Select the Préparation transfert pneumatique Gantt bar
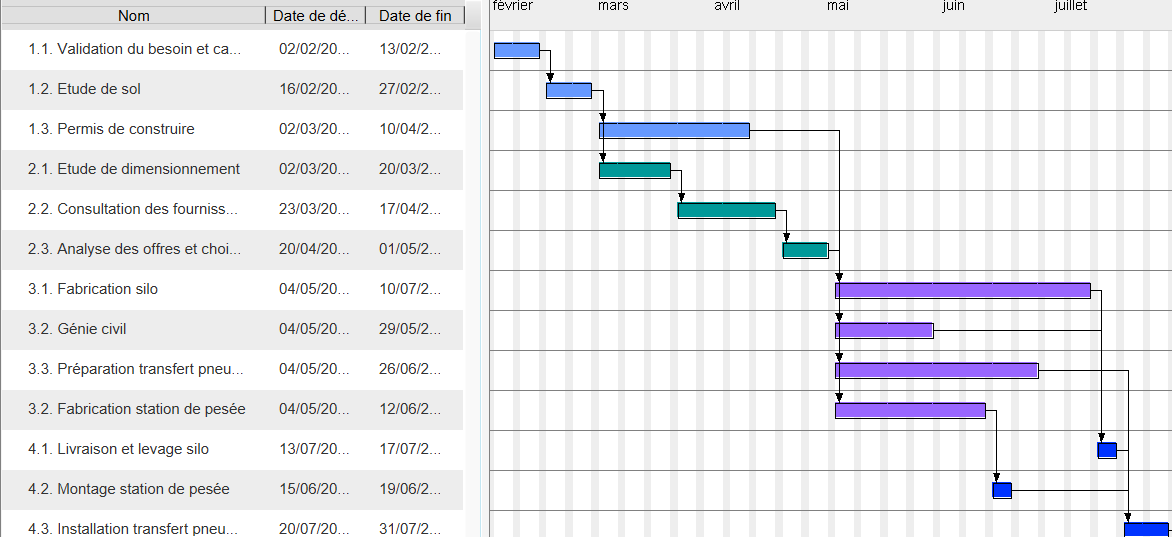 point(937,371)
